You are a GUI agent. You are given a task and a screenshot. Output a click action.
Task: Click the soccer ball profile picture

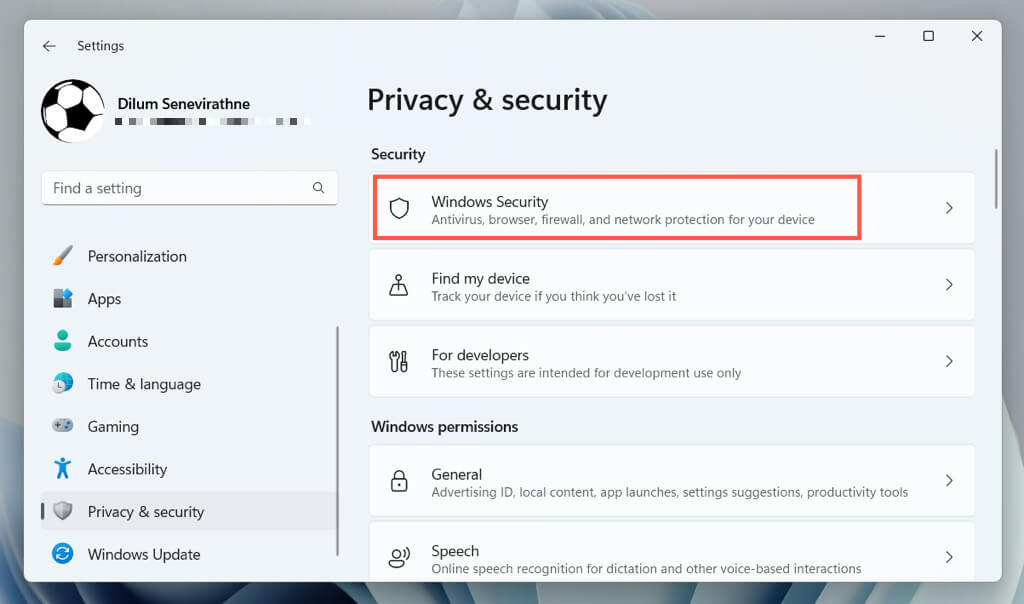click(73, 111)
